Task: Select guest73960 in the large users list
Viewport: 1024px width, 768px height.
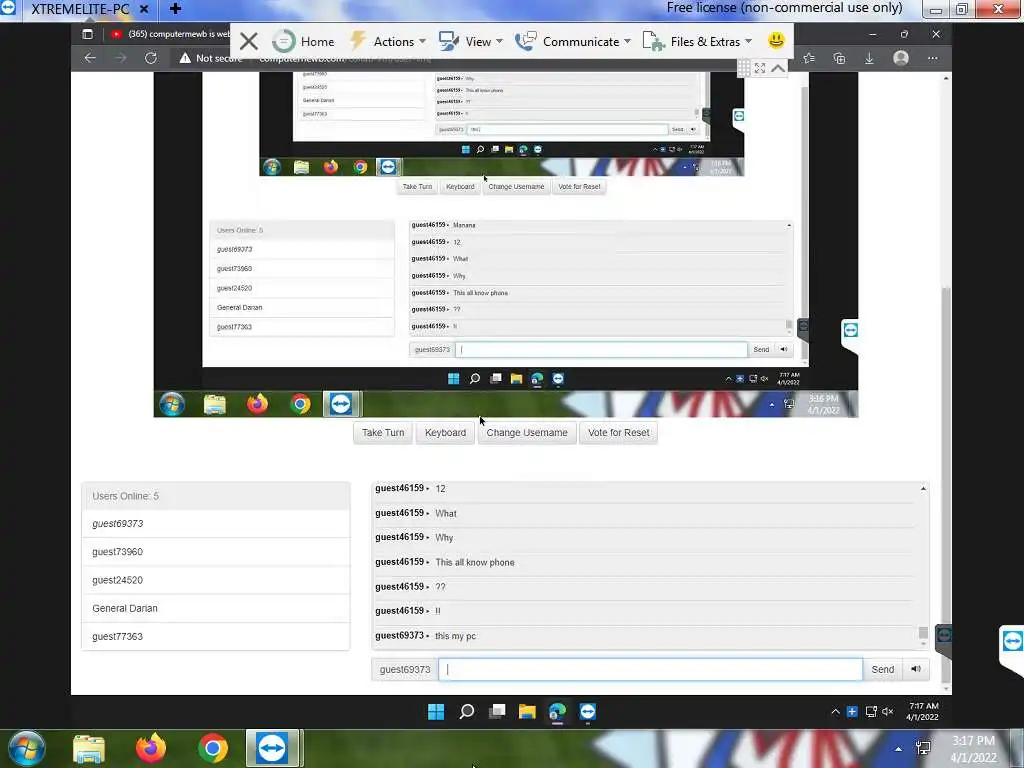Action: pos(216,552)
